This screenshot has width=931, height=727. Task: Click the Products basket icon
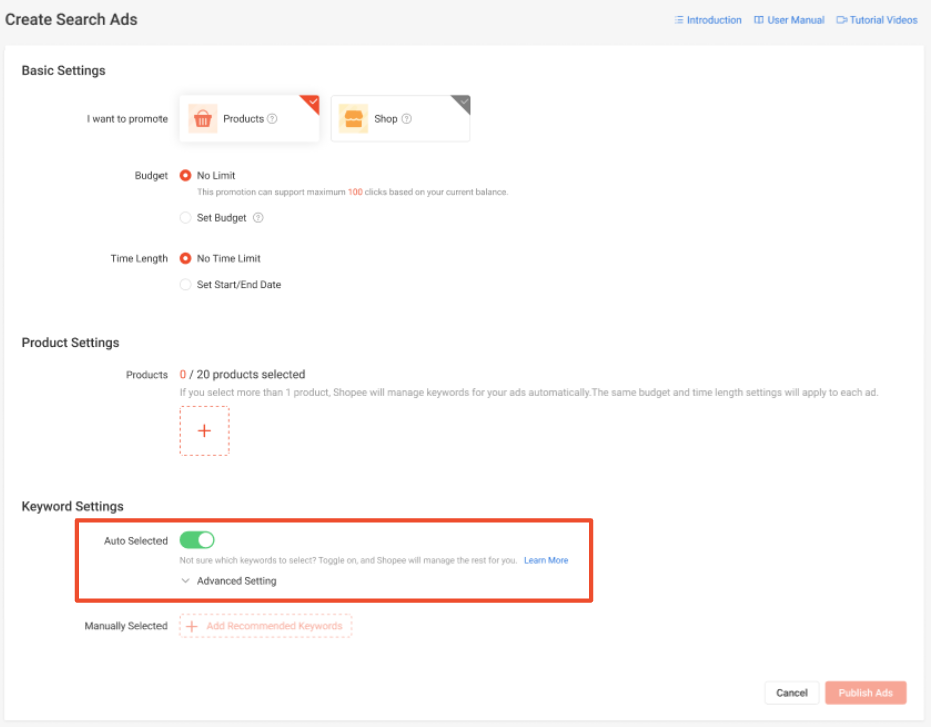(x=202, y=119)
